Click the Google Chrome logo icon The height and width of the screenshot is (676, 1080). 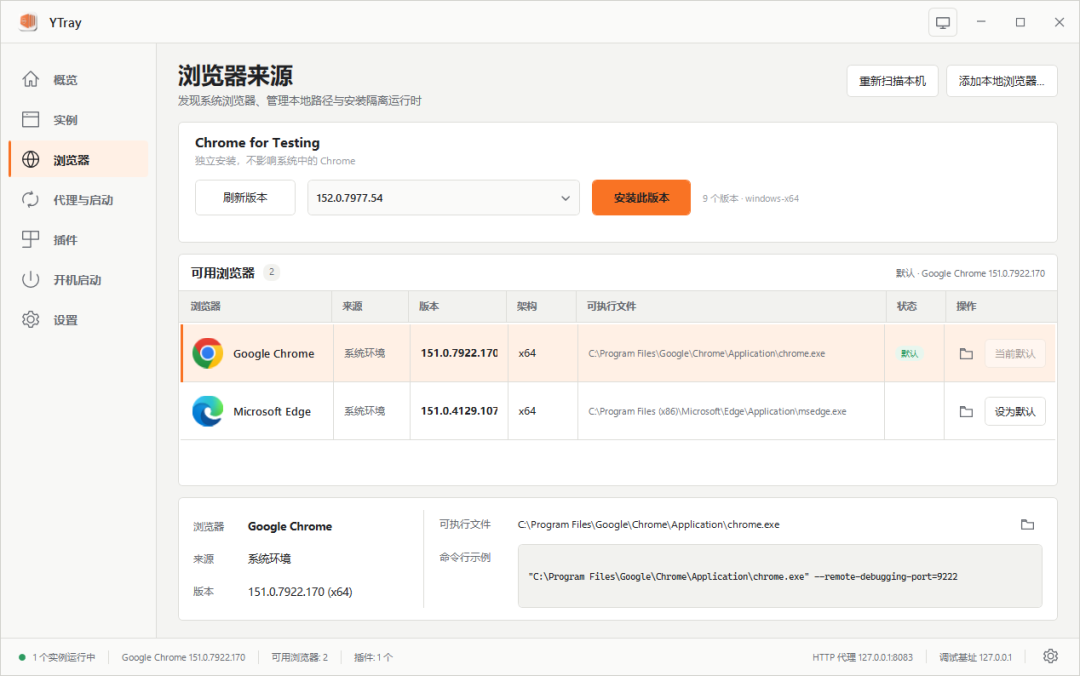coord(207,354)
